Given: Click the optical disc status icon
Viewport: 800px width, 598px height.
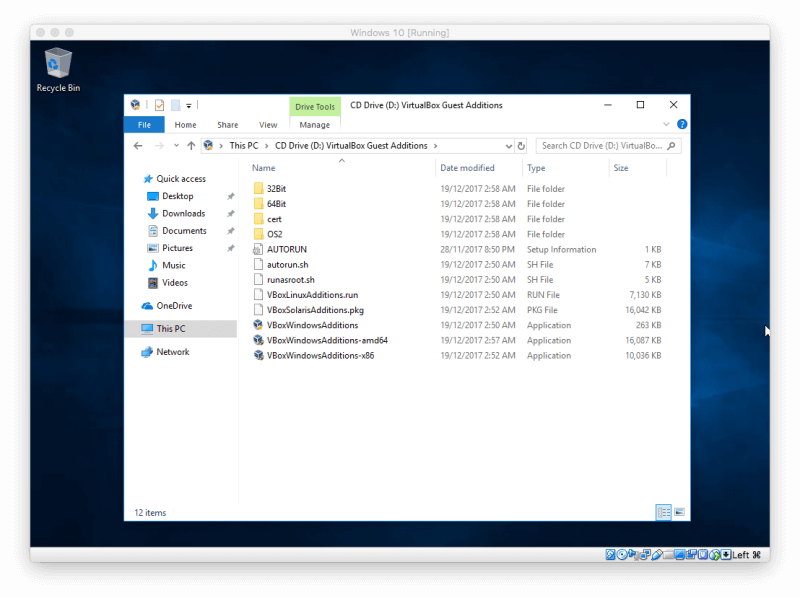Looking at the screenshot, I should pyautogui.click(x=622, y=555).
